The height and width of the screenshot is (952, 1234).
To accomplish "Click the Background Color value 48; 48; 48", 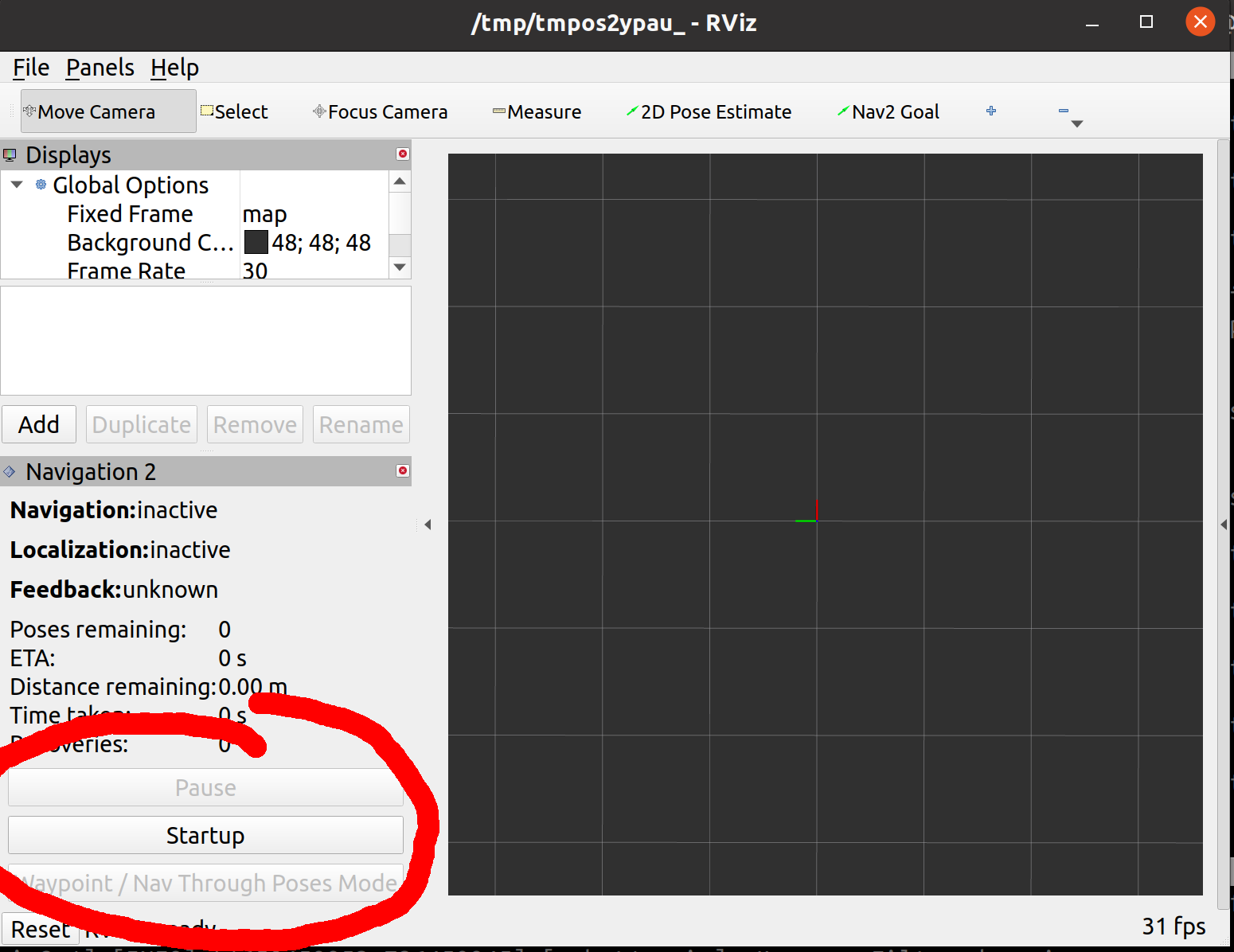I will [322, 242].
